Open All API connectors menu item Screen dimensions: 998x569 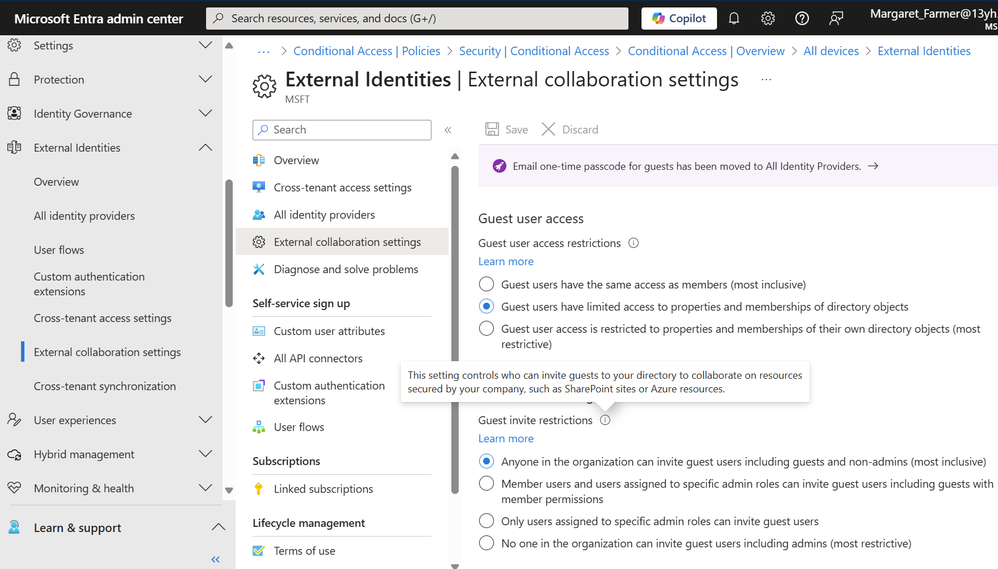[x=318, y=358]
